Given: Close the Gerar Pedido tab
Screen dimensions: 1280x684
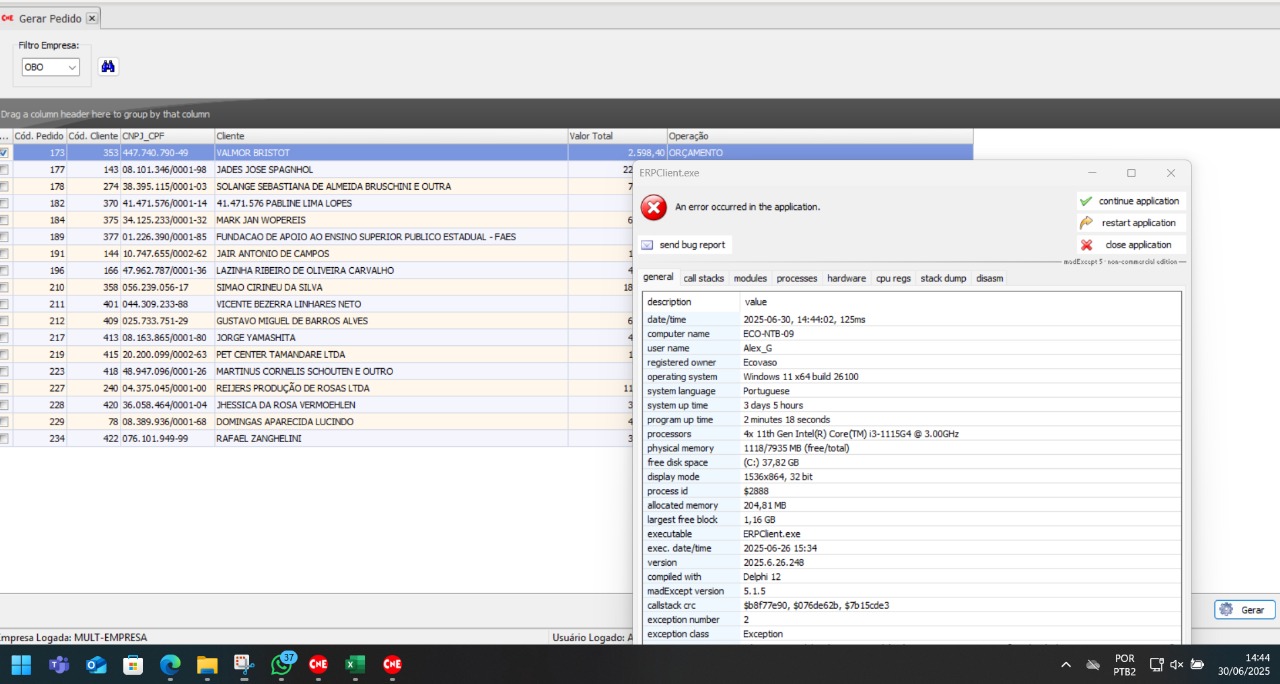Looking at the screenshot, I should [x=92, y=18].
